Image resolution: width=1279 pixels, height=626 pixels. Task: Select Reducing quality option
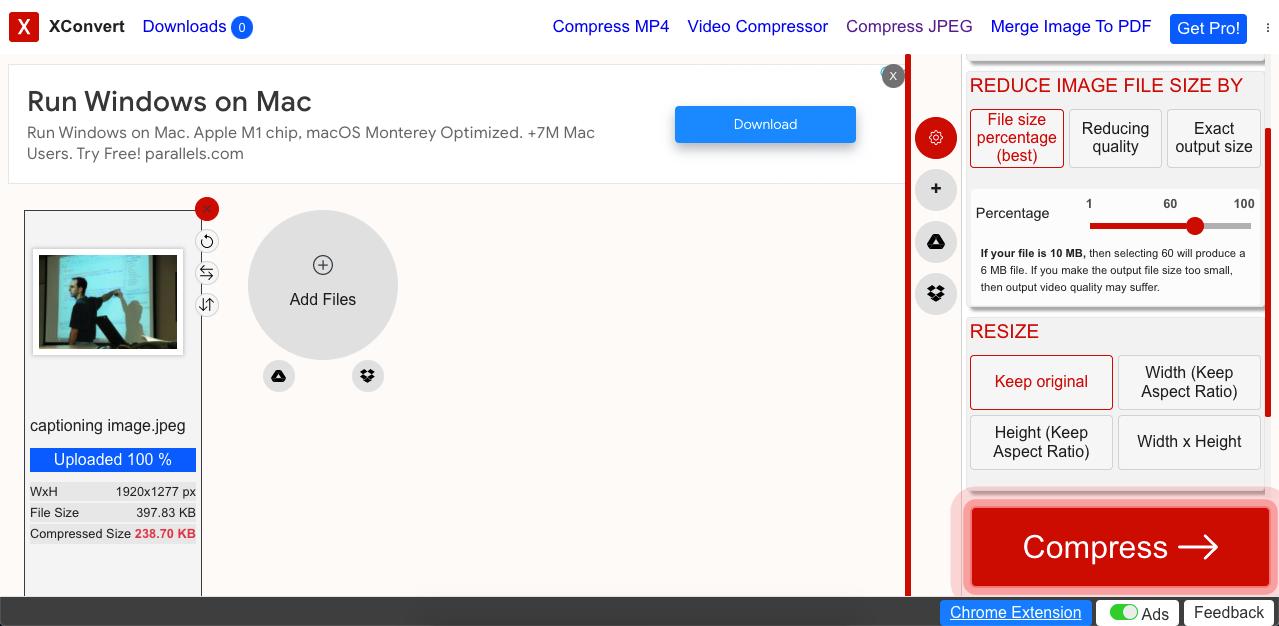(x=1115, y=138)
